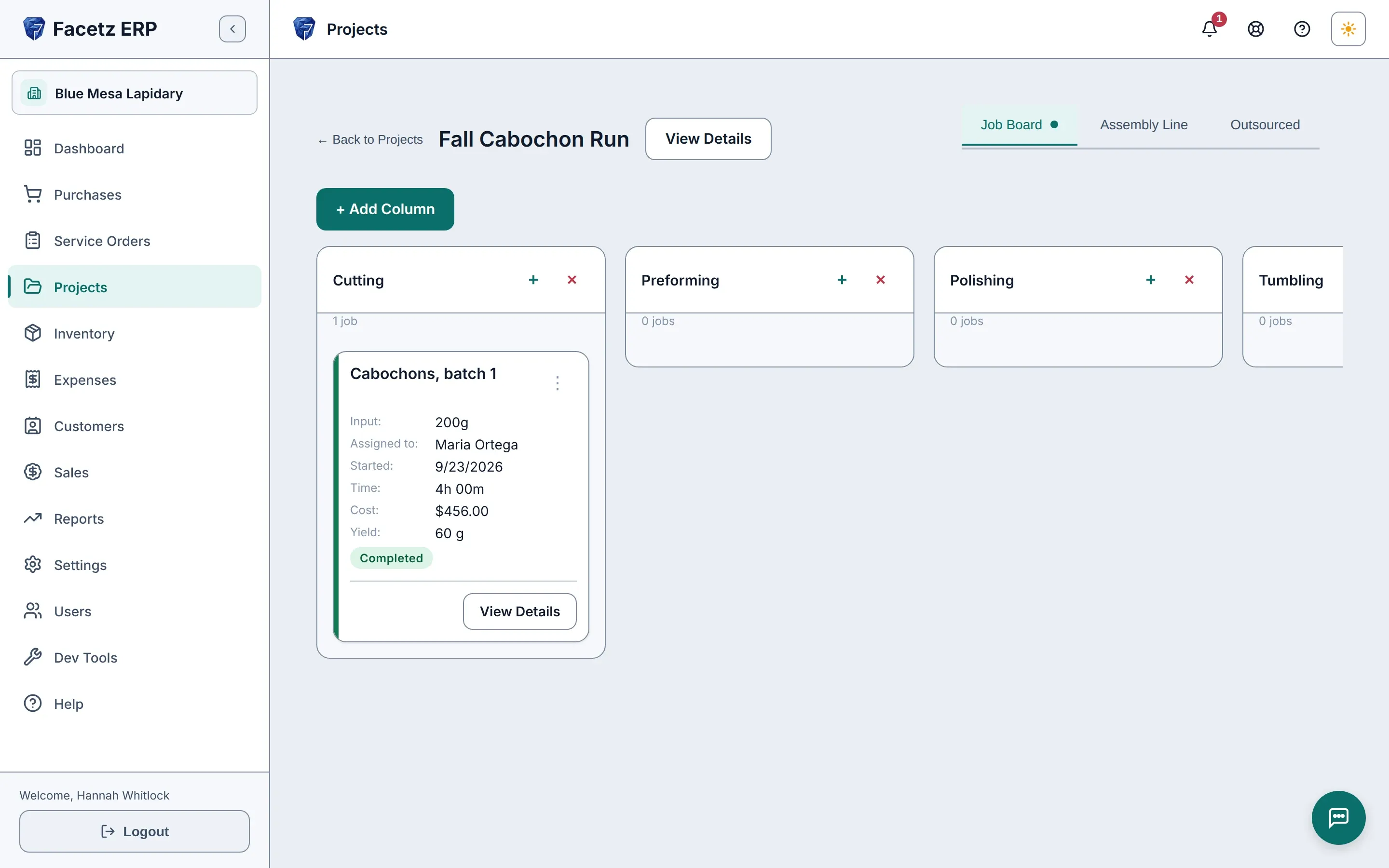Open Dev Tools in the sidebar

[x=134, y=658]
